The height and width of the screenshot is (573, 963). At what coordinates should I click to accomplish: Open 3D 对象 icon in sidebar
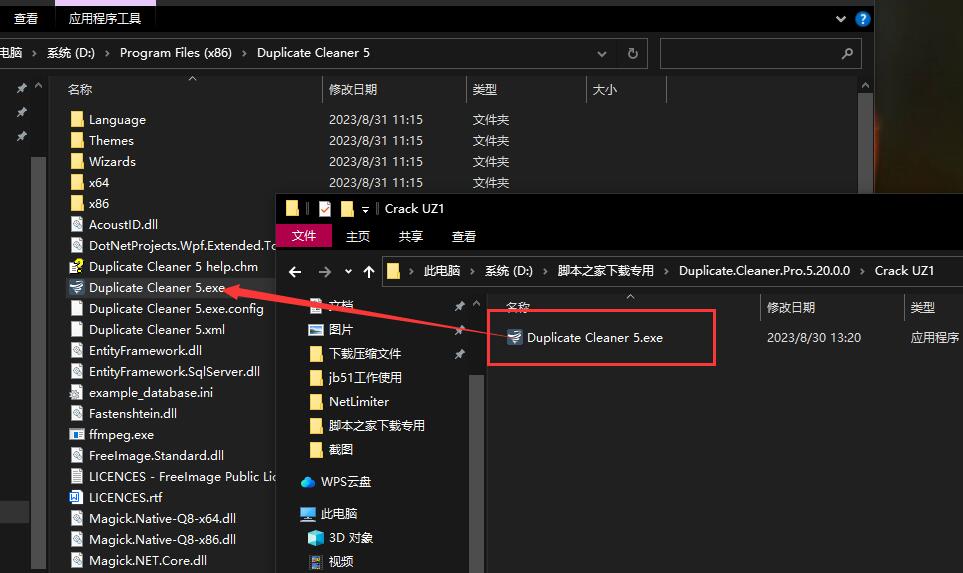click(315, 538)
